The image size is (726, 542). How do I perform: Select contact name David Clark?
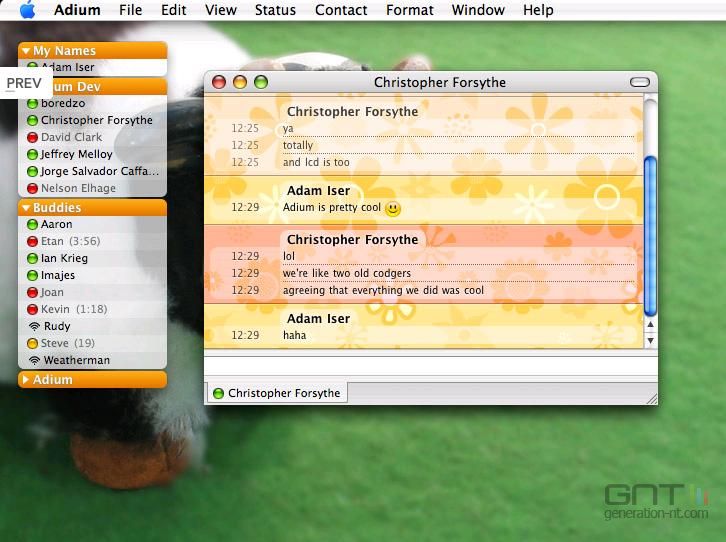tap(71, 137)
